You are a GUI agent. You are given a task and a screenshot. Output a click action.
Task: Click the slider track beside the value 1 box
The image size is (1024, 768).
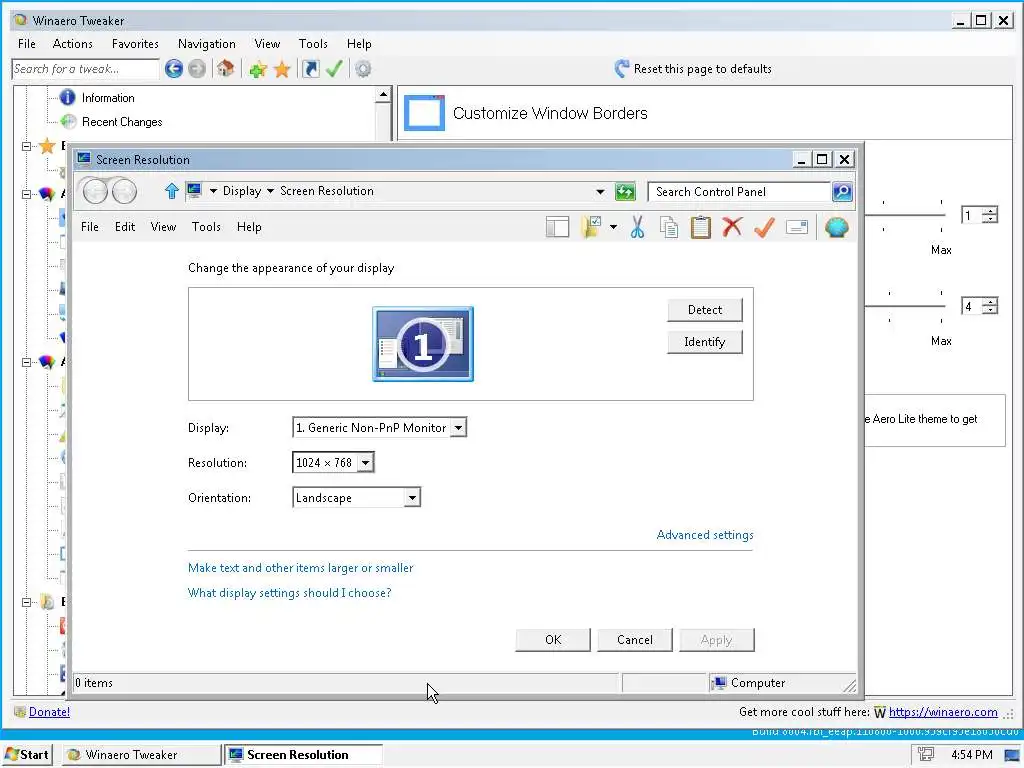(905, 216)
